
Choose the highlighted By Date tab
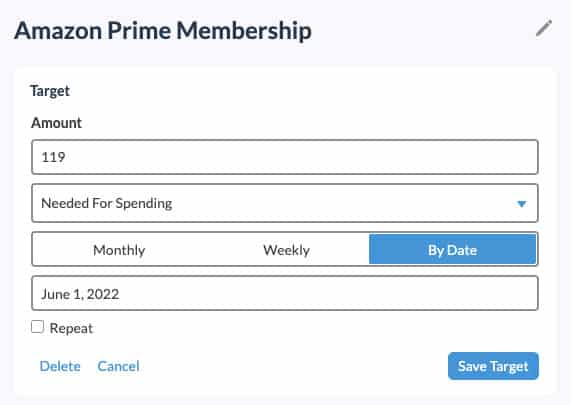[452, 249]
